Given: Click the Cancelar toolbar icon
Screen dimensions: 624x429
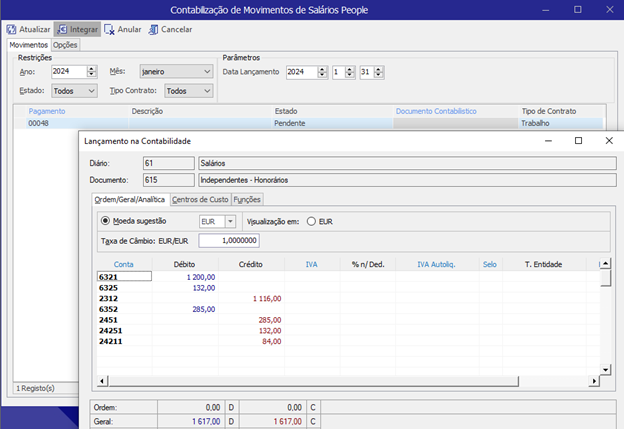Looking at the screenshot, I should [x=152, y=29].
